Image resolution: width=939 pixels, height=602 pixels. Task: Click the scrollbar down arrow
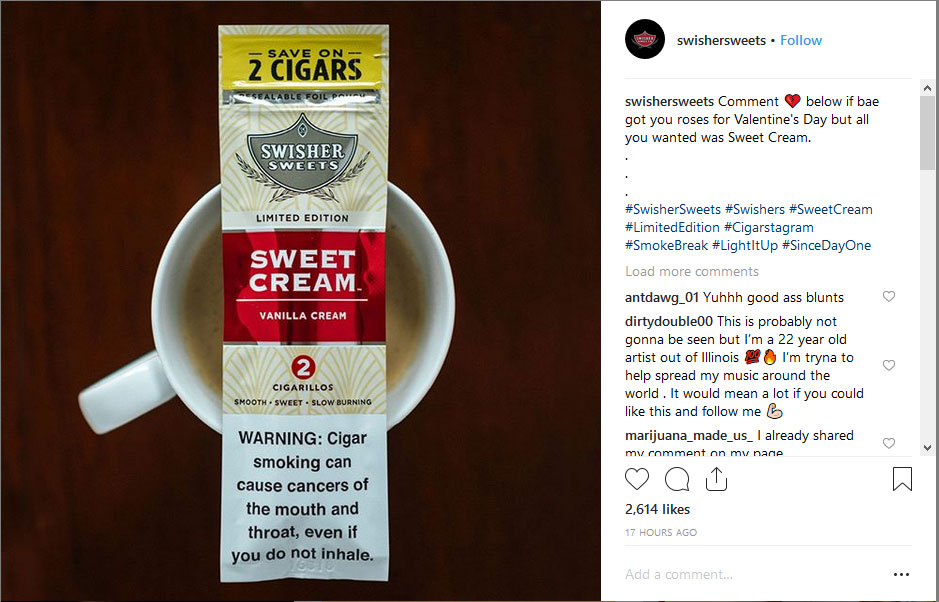point(927,447)
